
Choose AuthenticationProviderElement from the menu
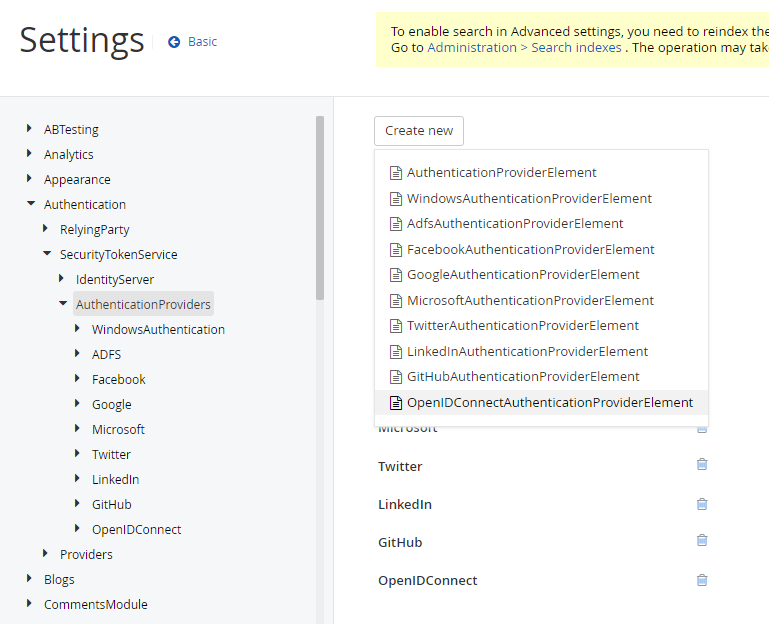click(541, 173)
